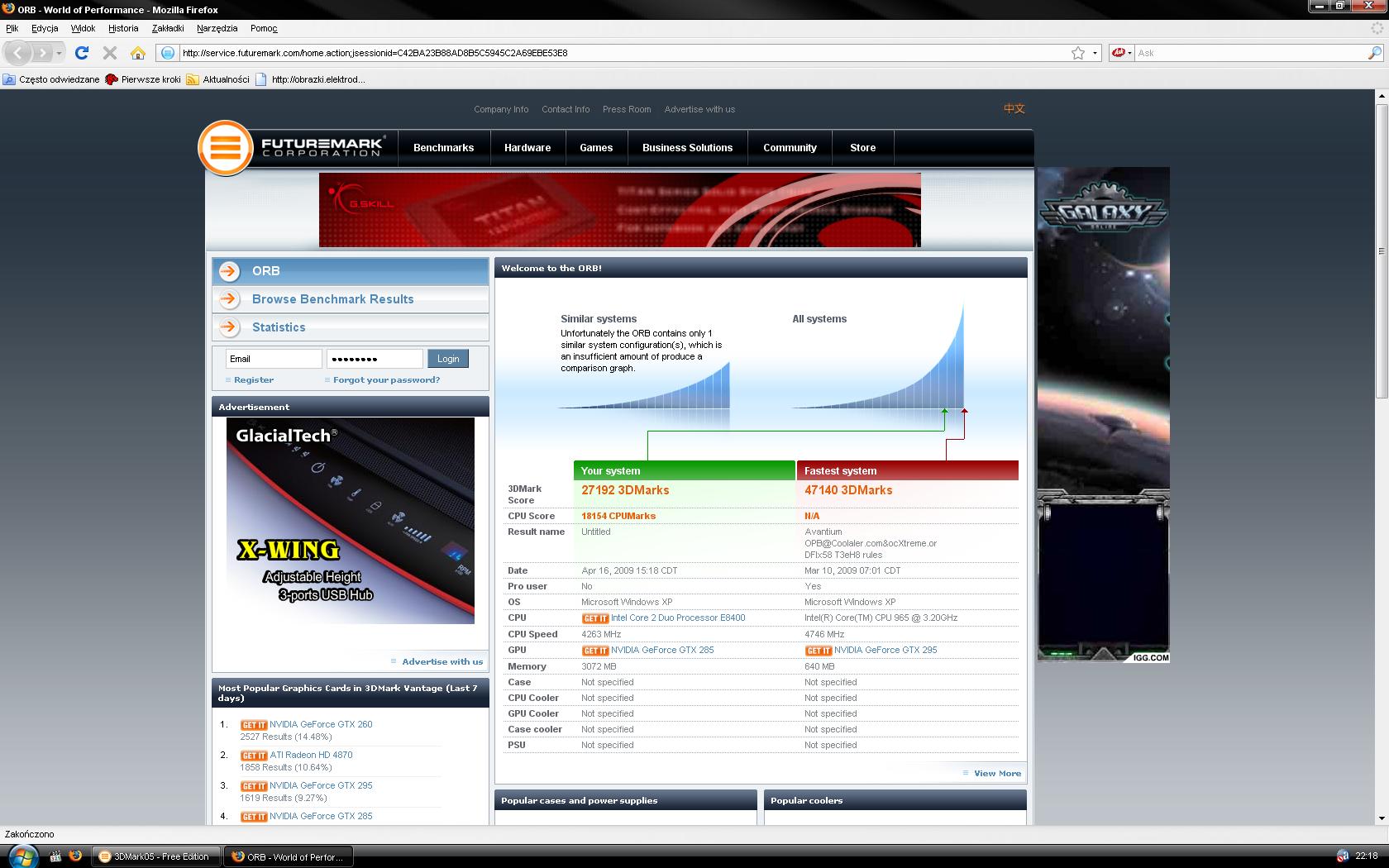The width and height of the screenshot is (1389, 868).
Task: Open the Store navigation tab
Action: coord(862,148)
